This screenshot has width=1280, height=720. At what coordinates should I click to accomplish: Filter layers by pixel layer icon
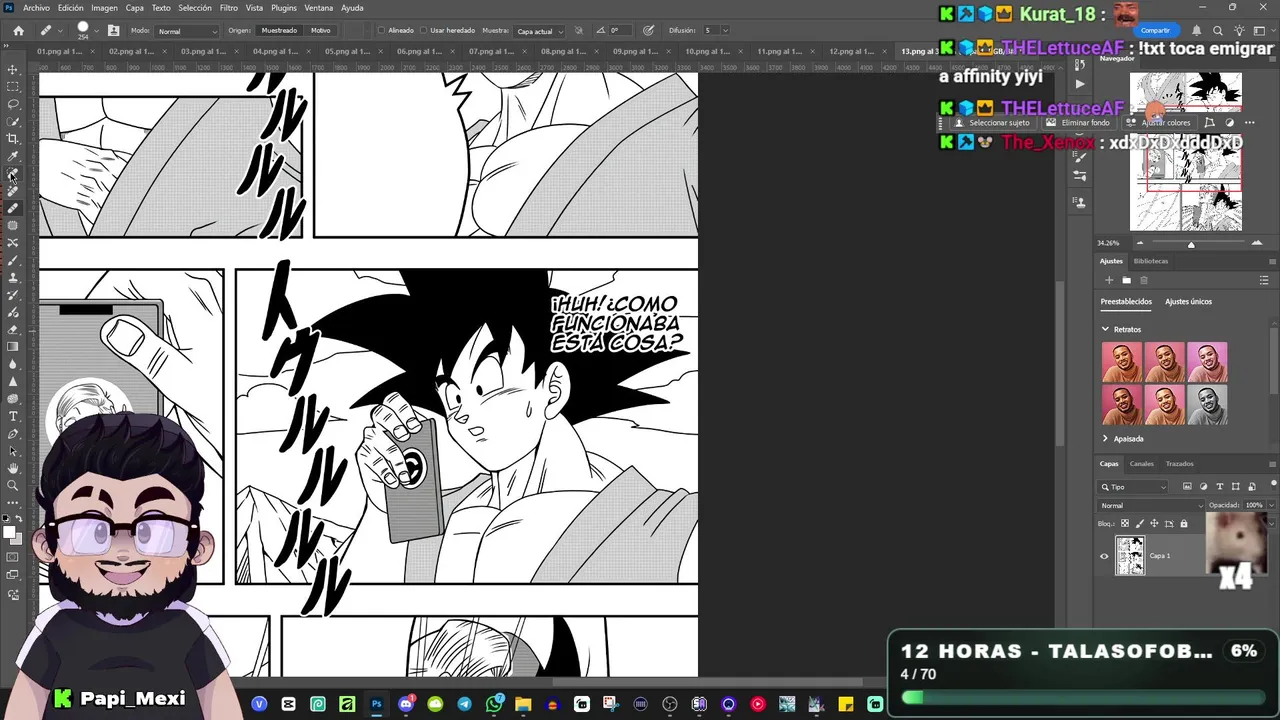coord(1187,487)
